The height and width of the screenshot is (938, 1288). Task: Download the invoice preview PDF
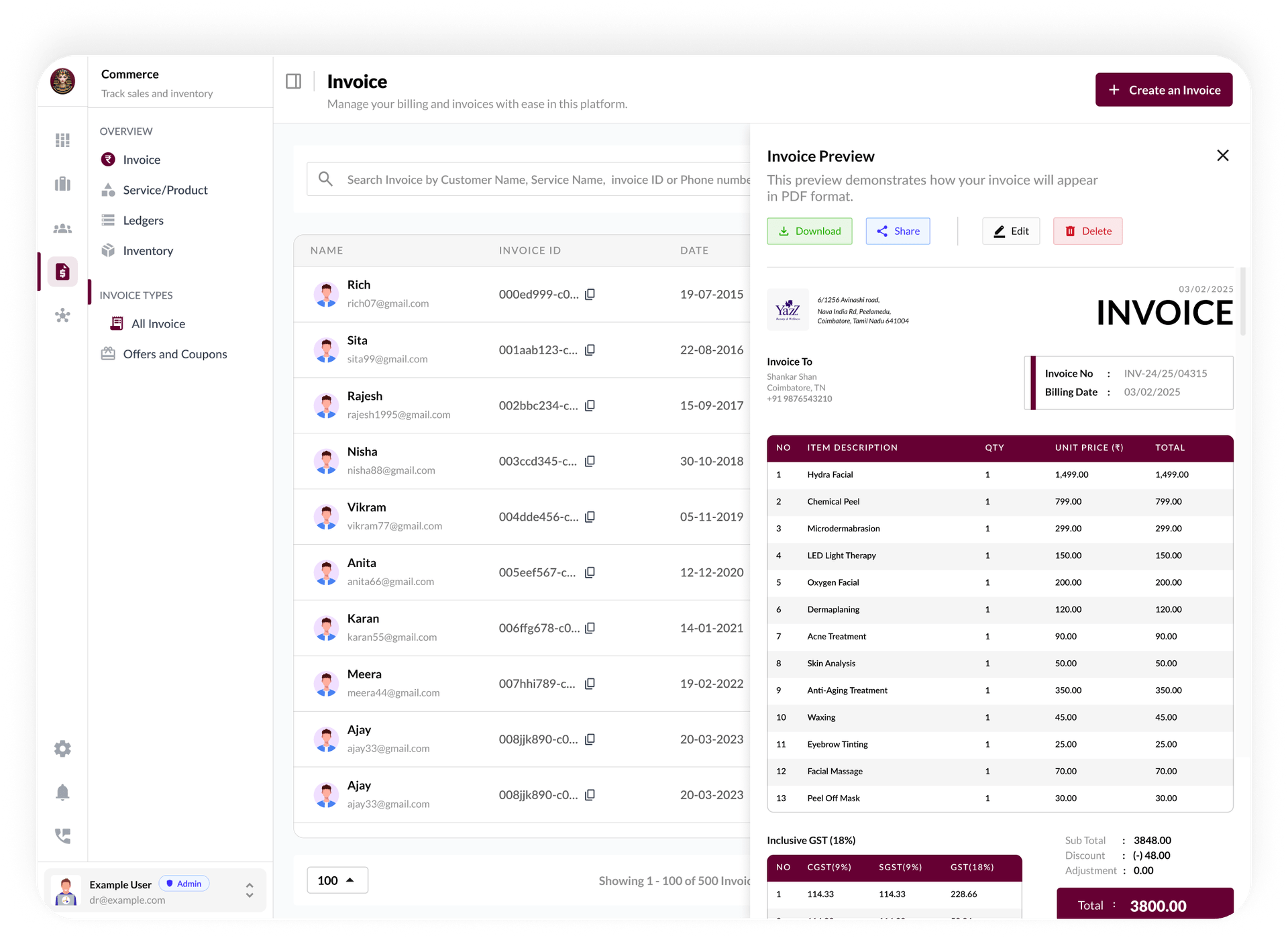coord(809,231)
